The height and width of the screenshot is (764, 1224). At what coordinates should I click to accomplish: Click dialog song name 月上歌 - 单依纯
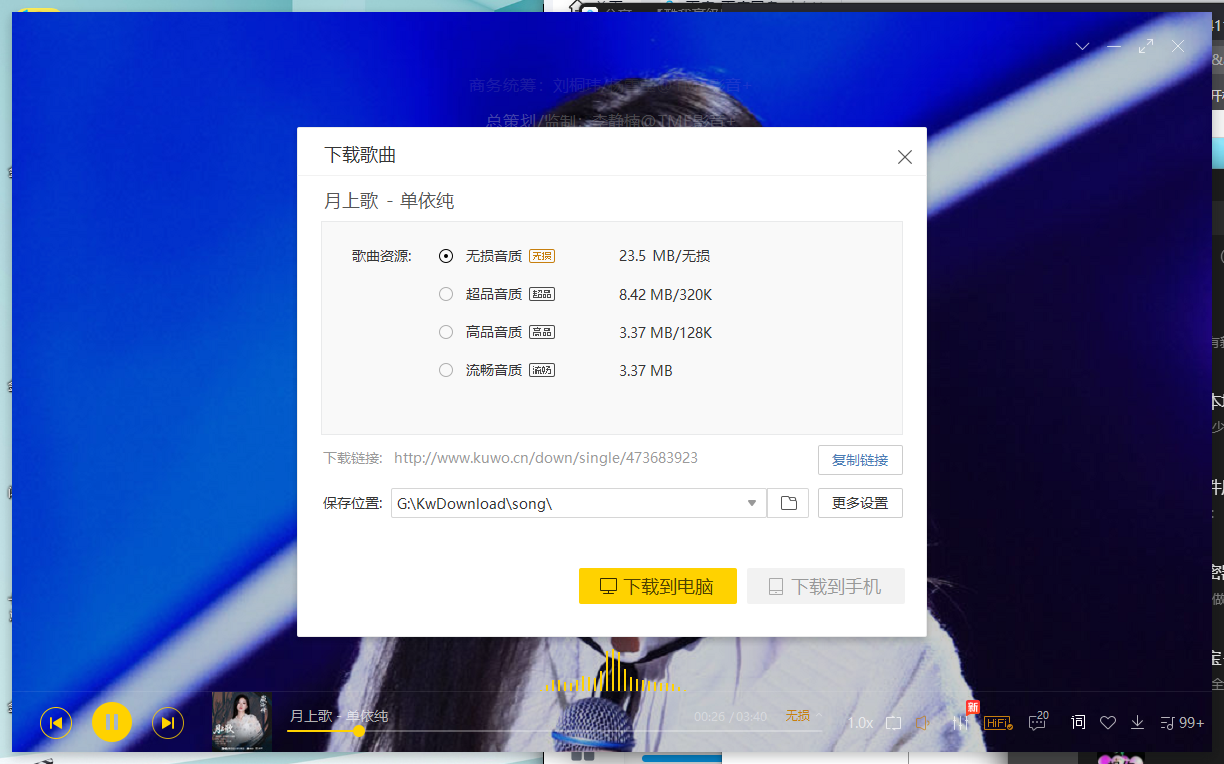389,201
